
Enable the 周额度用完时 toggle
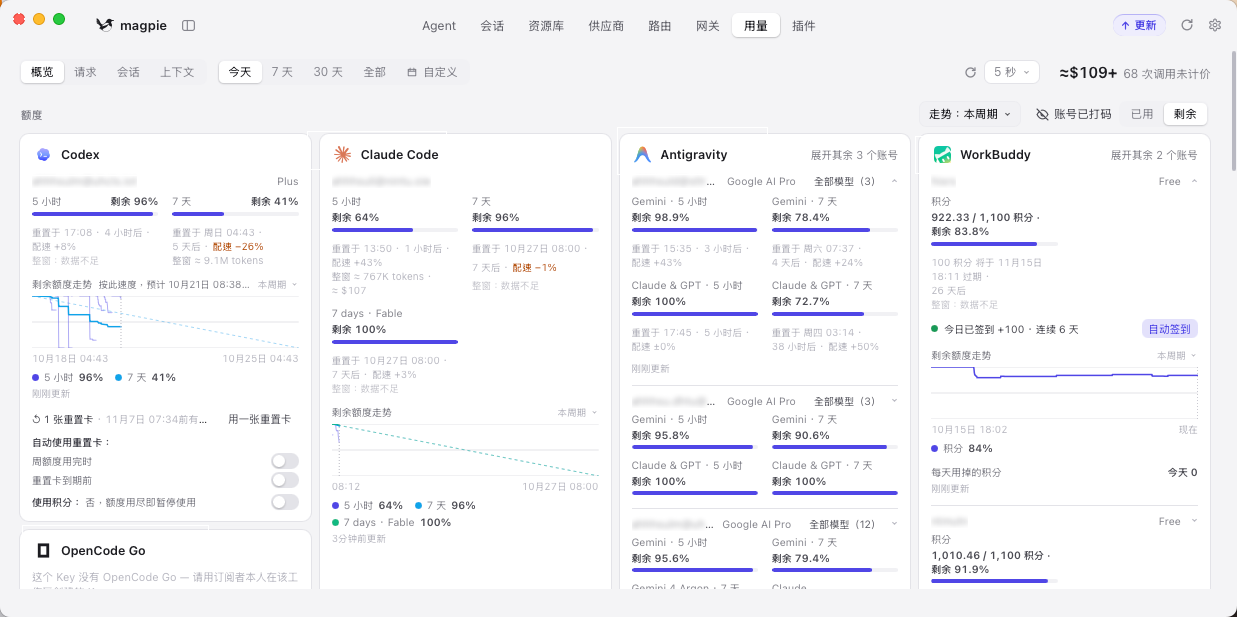[285, 461]
